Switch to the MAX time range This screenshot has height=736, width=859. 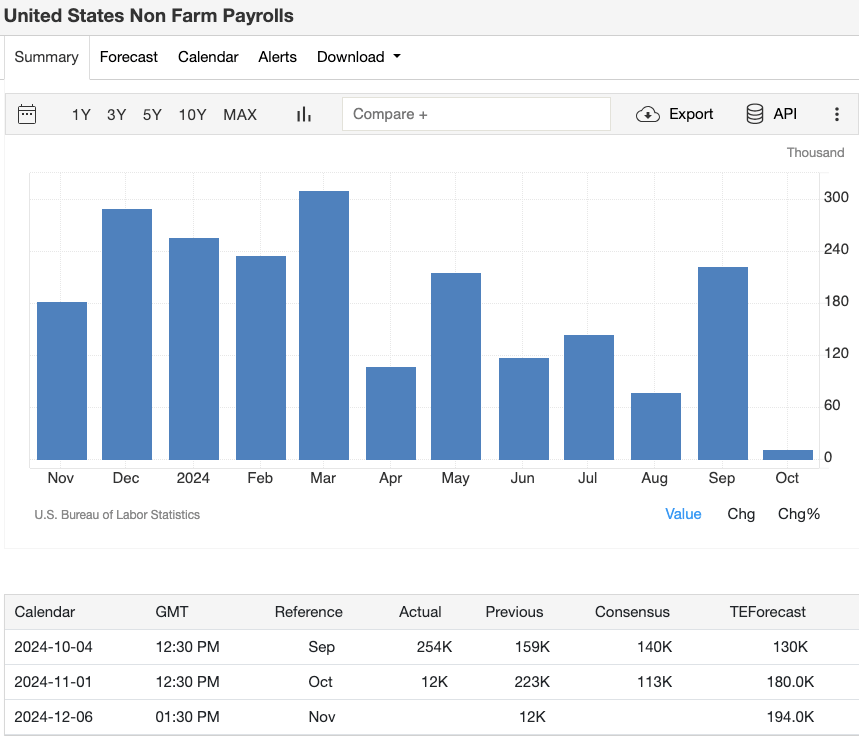[x=240, y=114]
